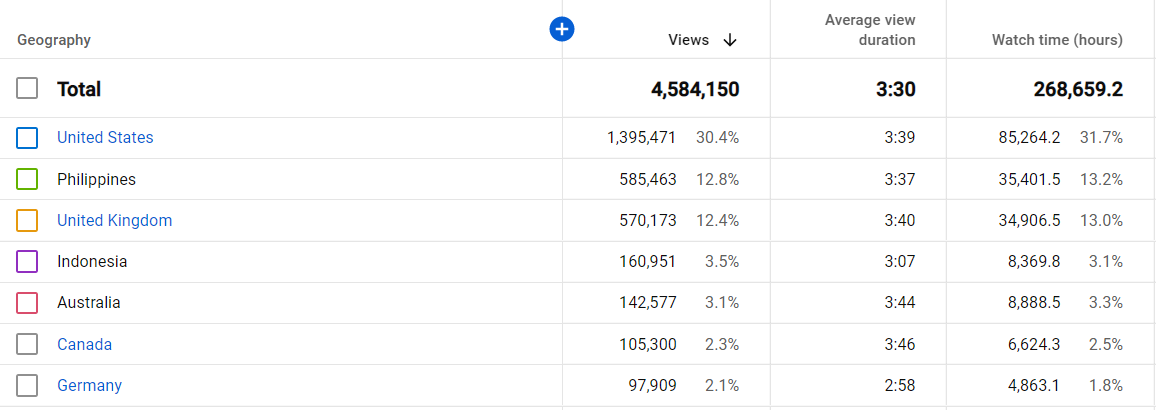The image size is (1156, 410).
Task: Sort by the Views column header
Action: coord(689,41)
